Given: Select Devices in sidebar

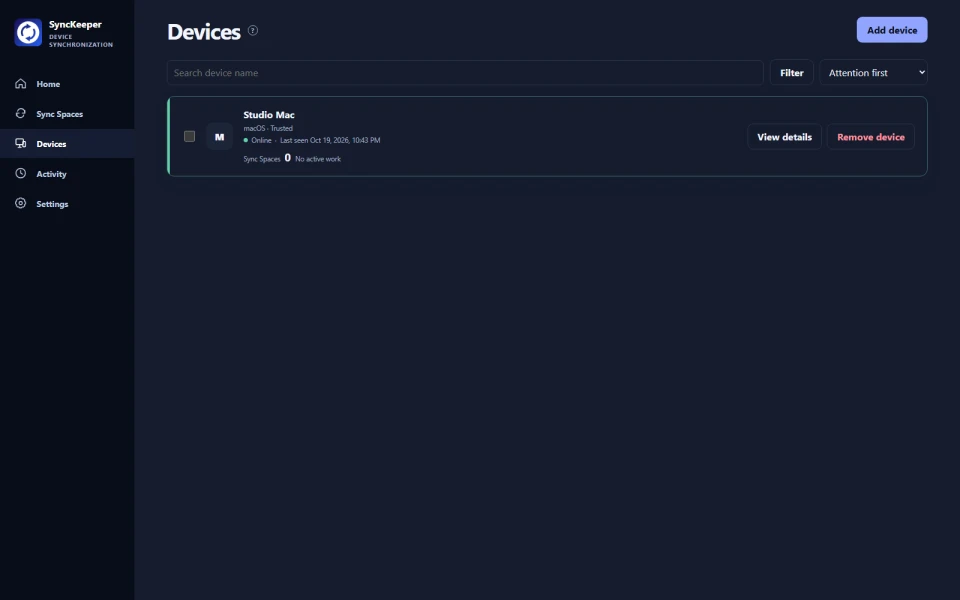Looking at the screenshot, I should (x=67, y=144).
